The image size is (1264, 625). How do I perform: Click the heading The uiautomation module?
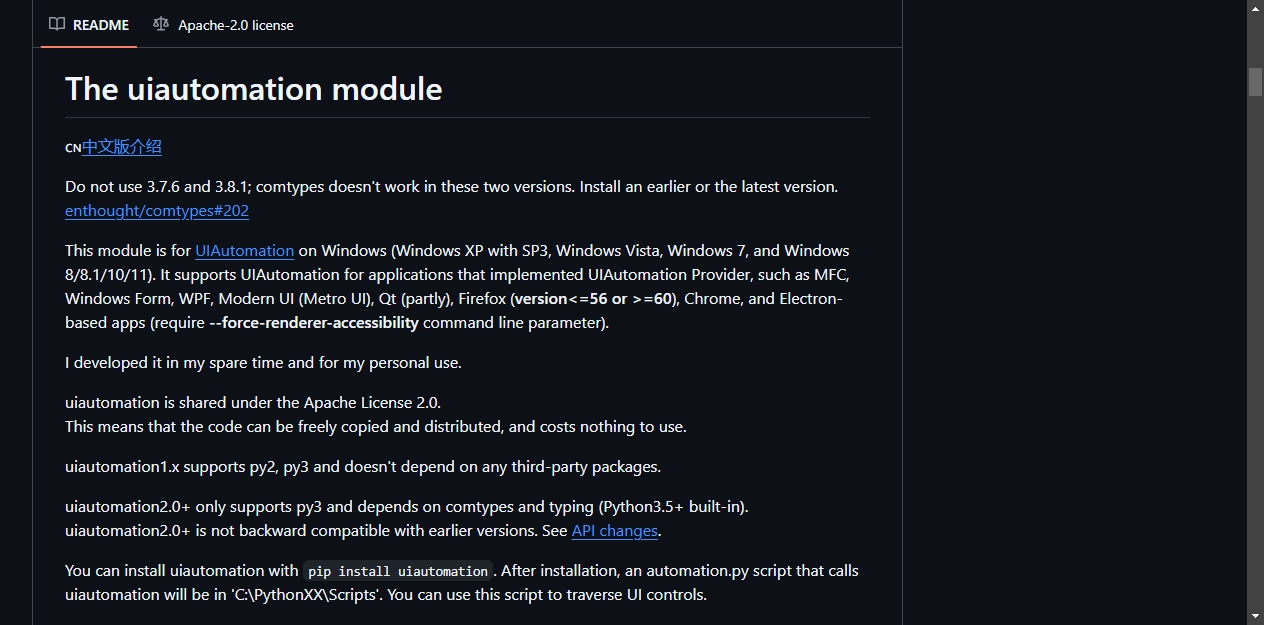click(254, 89)
